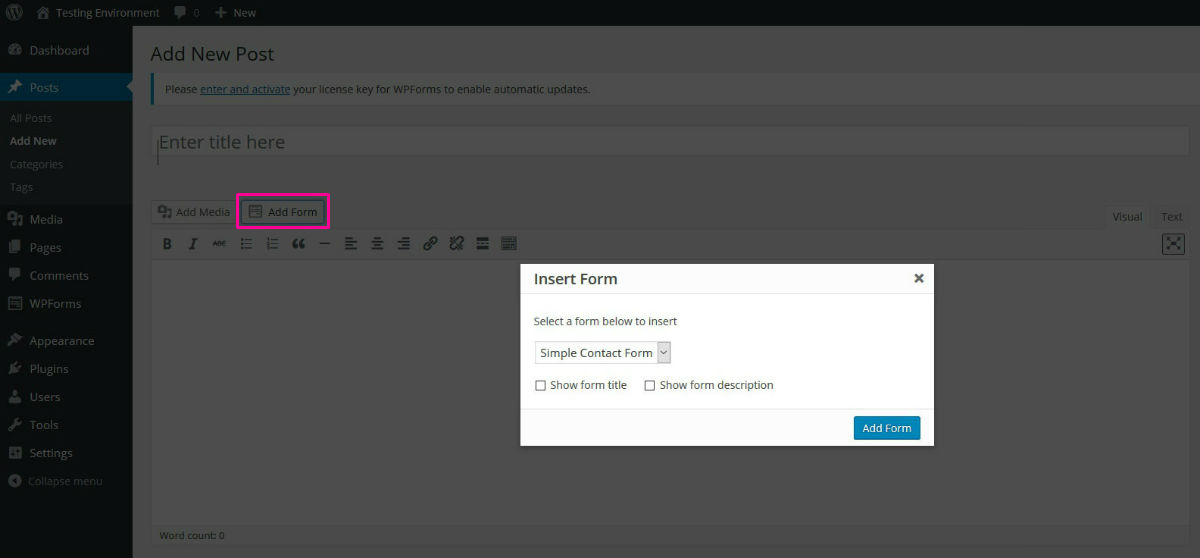1200x558 pixels.
Task: Apply blockquote formatting
Action: coord(298,243)
